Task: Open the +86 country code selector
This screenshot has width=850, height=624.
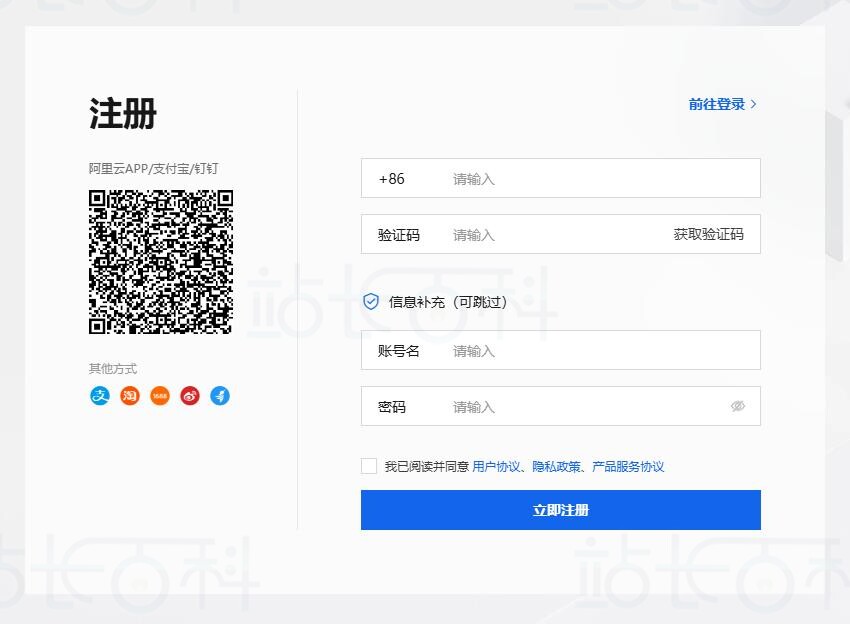Action: (391, 178)
